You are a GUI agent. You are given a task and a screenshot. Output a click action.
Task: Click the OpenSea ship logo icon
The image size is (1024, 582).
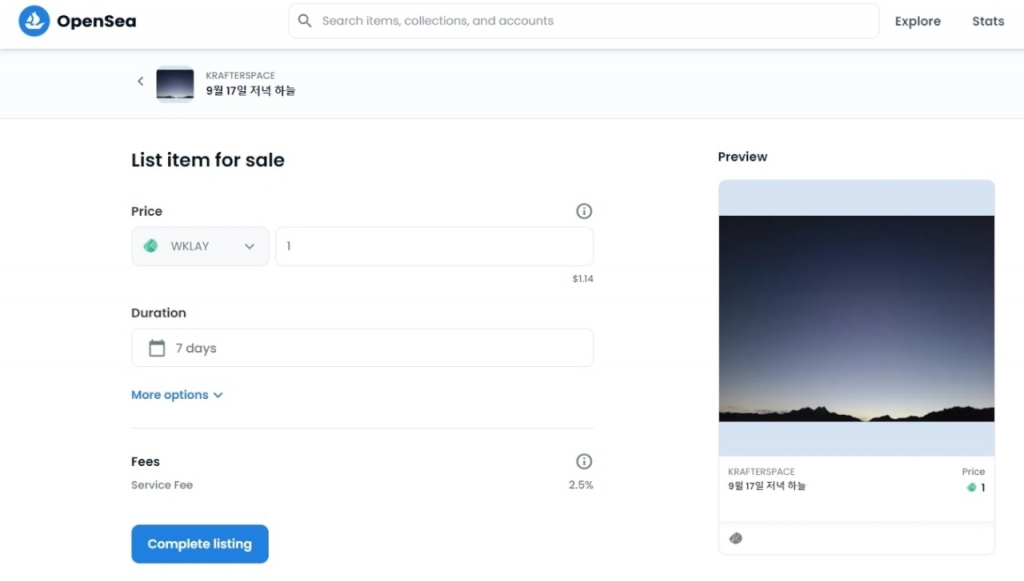tap(34, 21)
